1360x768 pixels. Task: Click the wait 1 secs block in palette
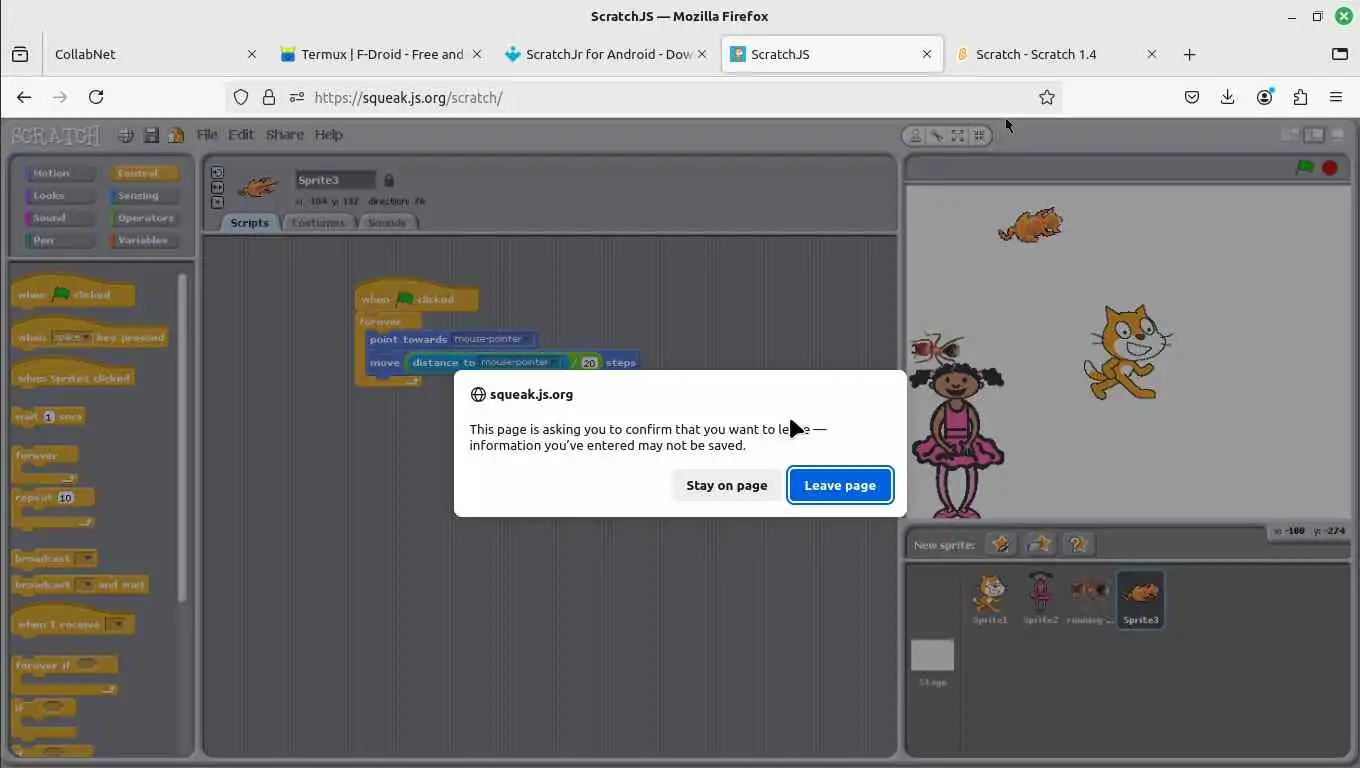point(48,417)
